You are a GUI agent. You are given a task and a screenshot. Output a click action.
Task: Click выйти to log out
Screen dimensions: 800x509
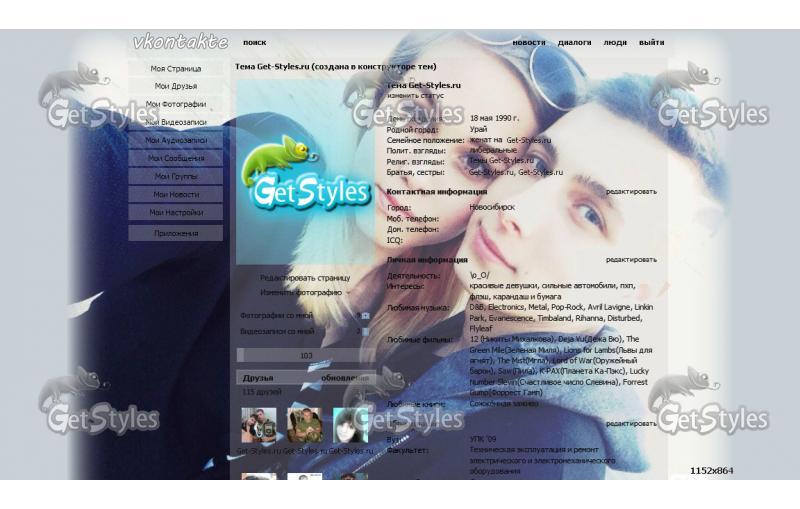pos(652,42)
